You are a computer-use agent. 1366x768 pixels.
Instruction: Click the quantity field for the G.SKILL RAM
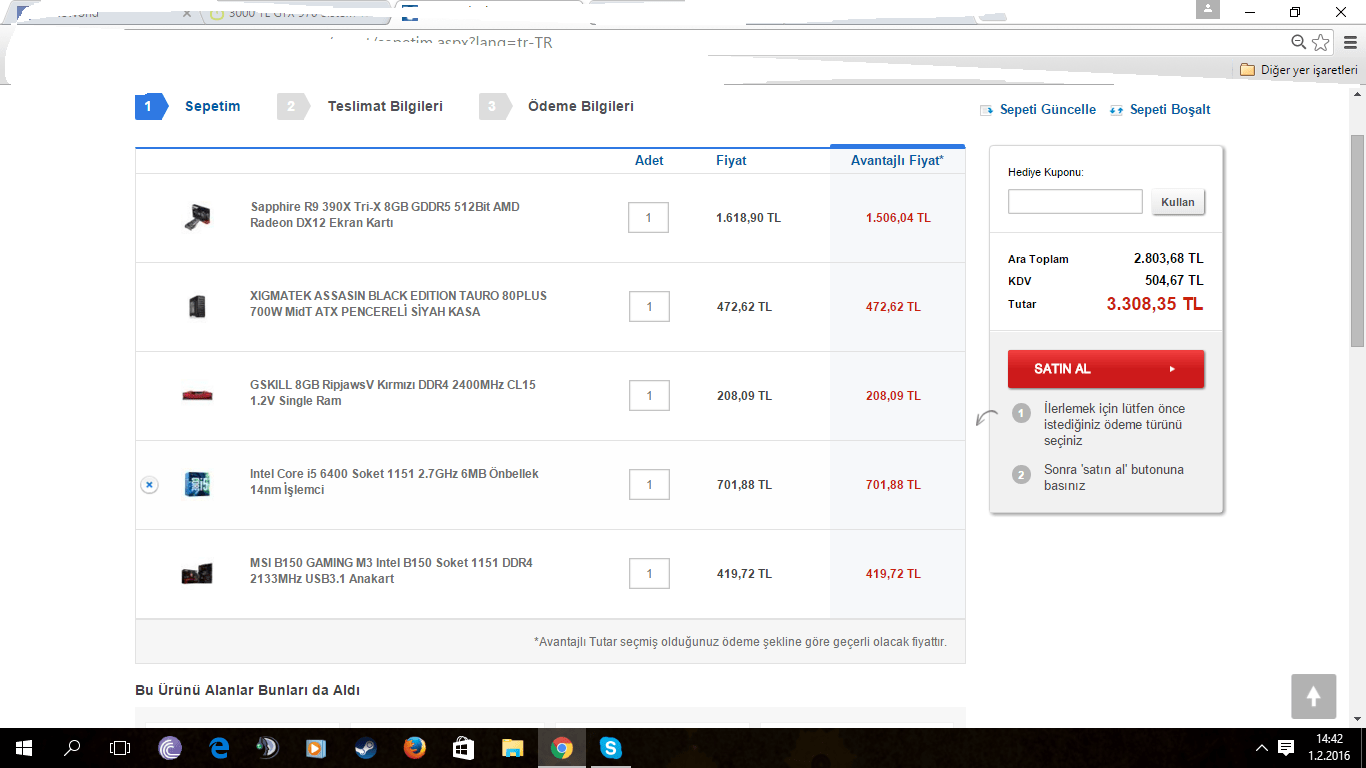click(x=650, y=395)
